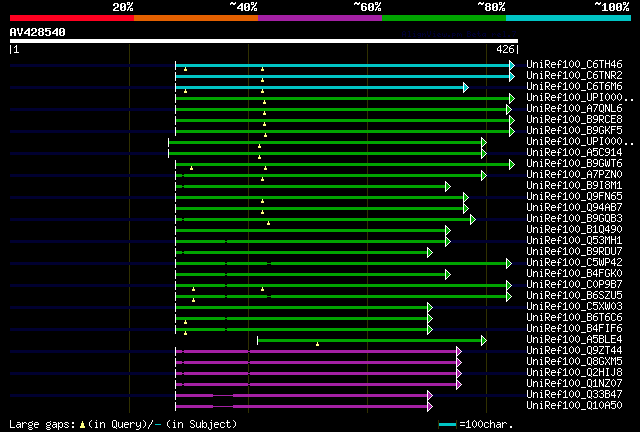Open the UniRef100_Q94AB7 hit label
Screen dimensions: 640x432
(574, 208)
